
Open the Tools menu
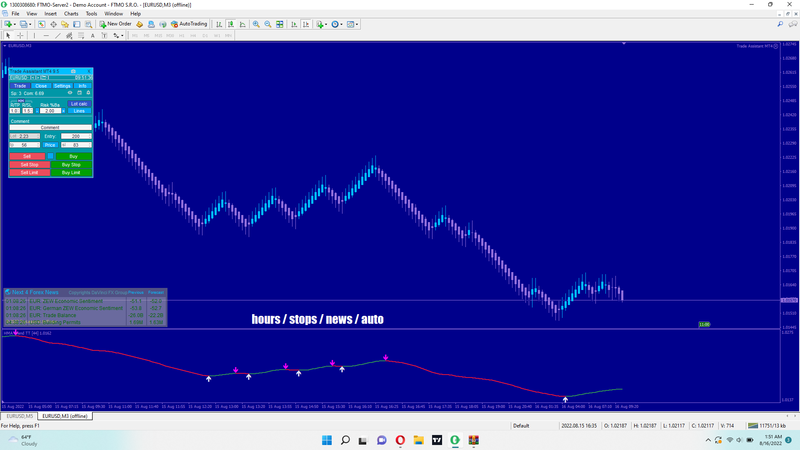click(91, 14)
